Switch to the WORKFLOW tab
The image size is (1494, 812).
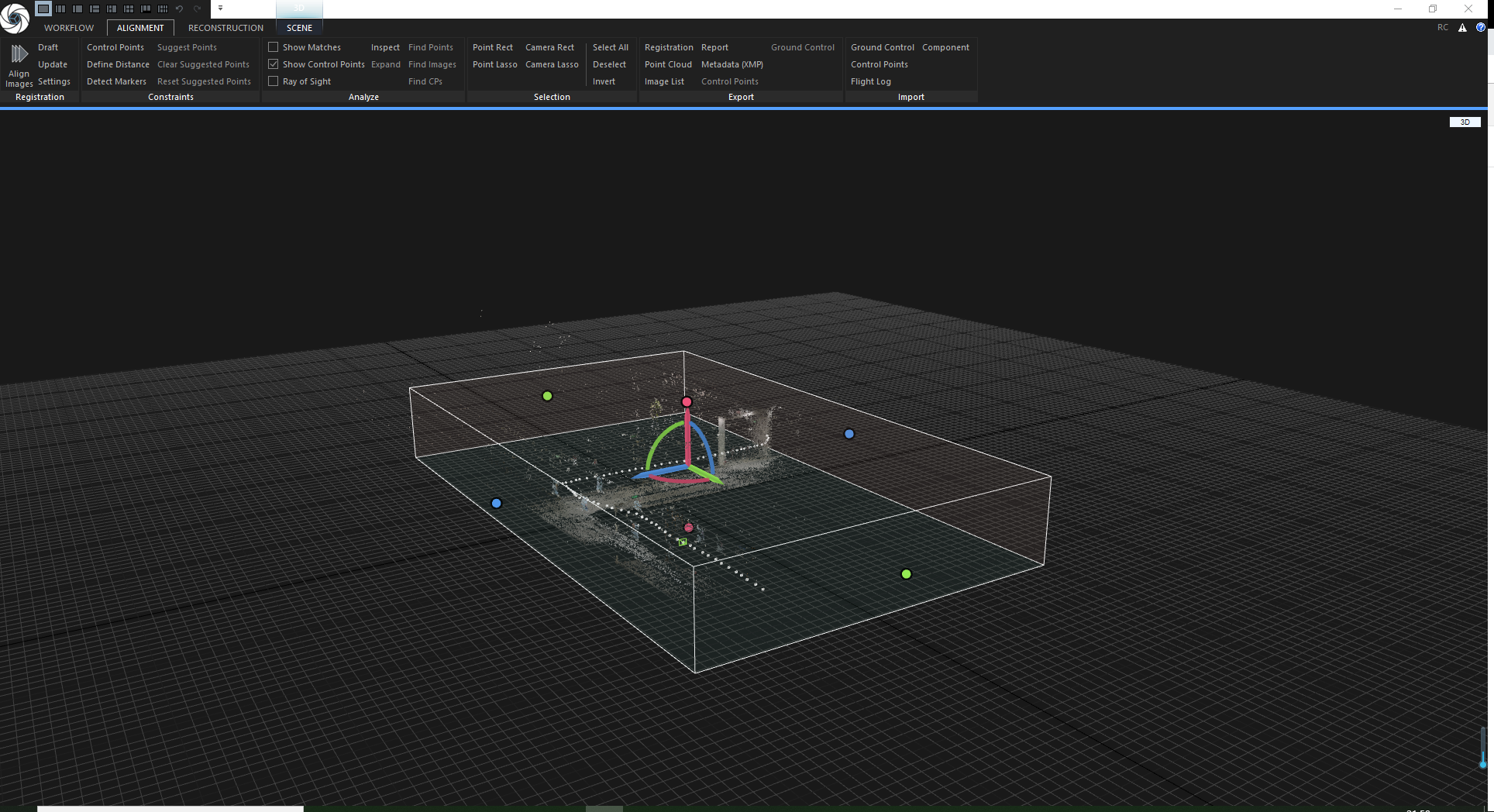point(68,28)
